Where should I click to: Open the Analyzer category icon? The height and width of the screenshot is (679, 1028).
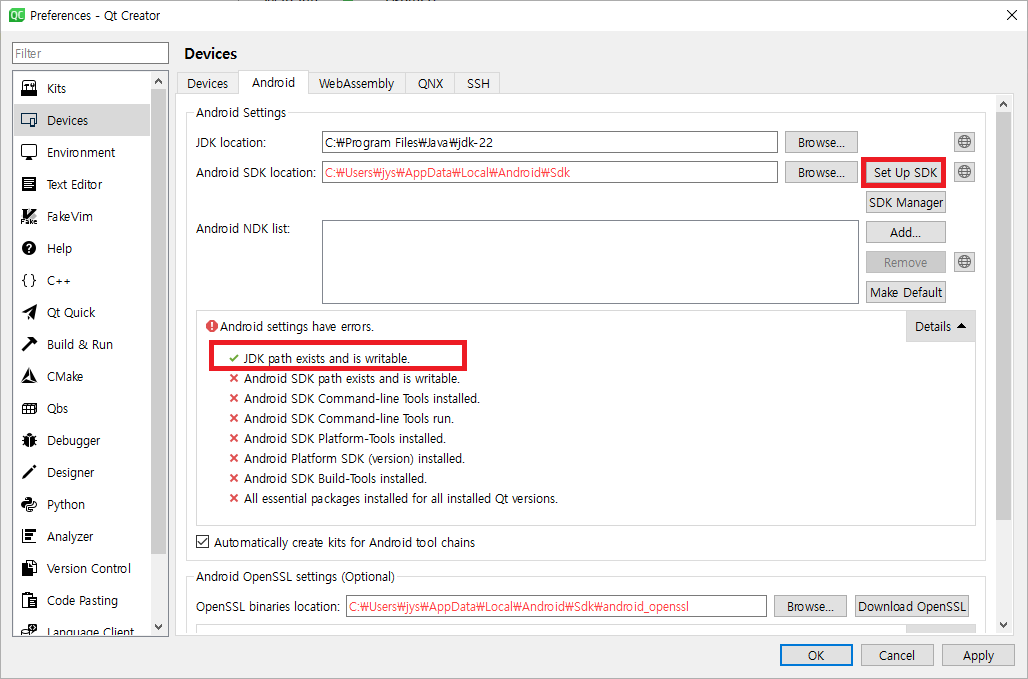(29, 536)
